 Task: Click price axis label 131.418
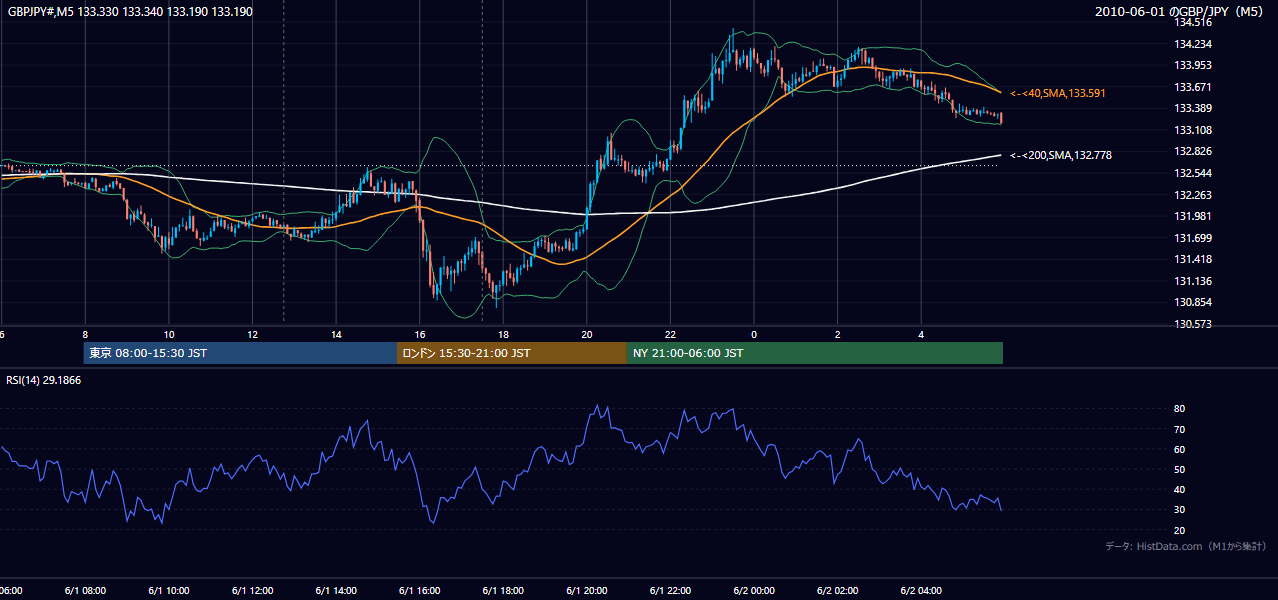(1193, 259)
